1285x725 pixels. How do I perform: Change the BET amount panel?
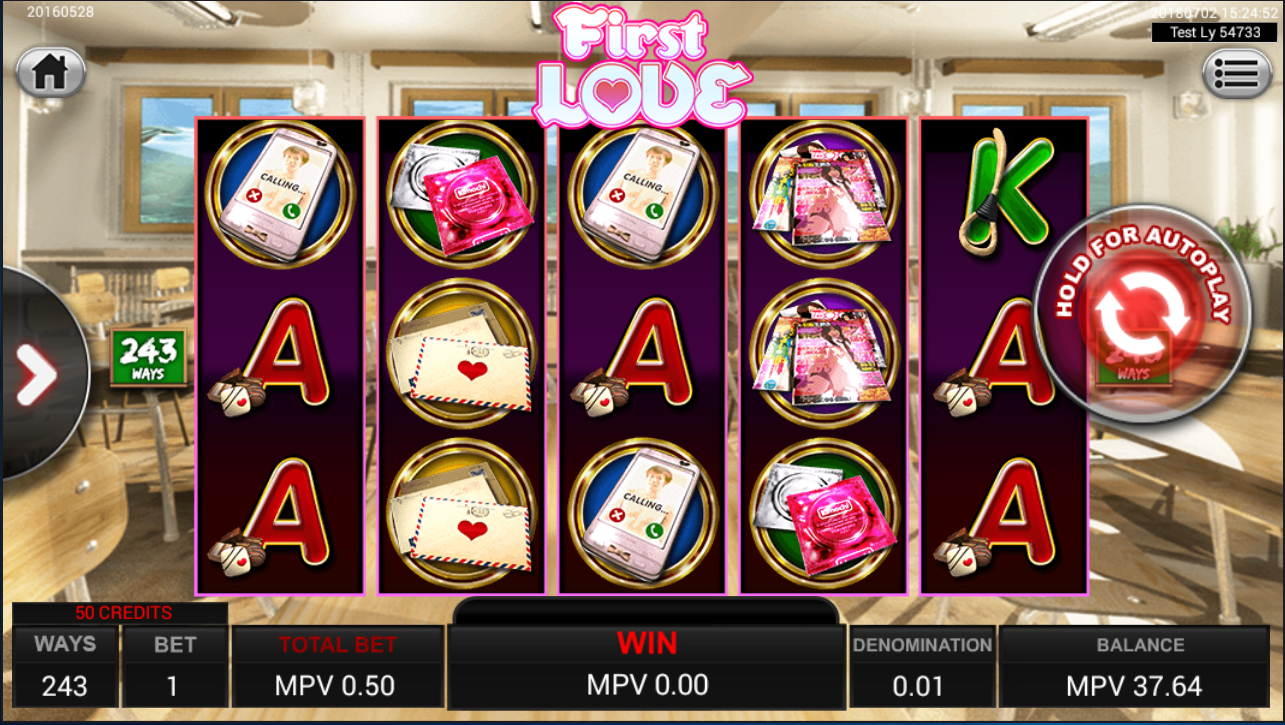[174, 667]
